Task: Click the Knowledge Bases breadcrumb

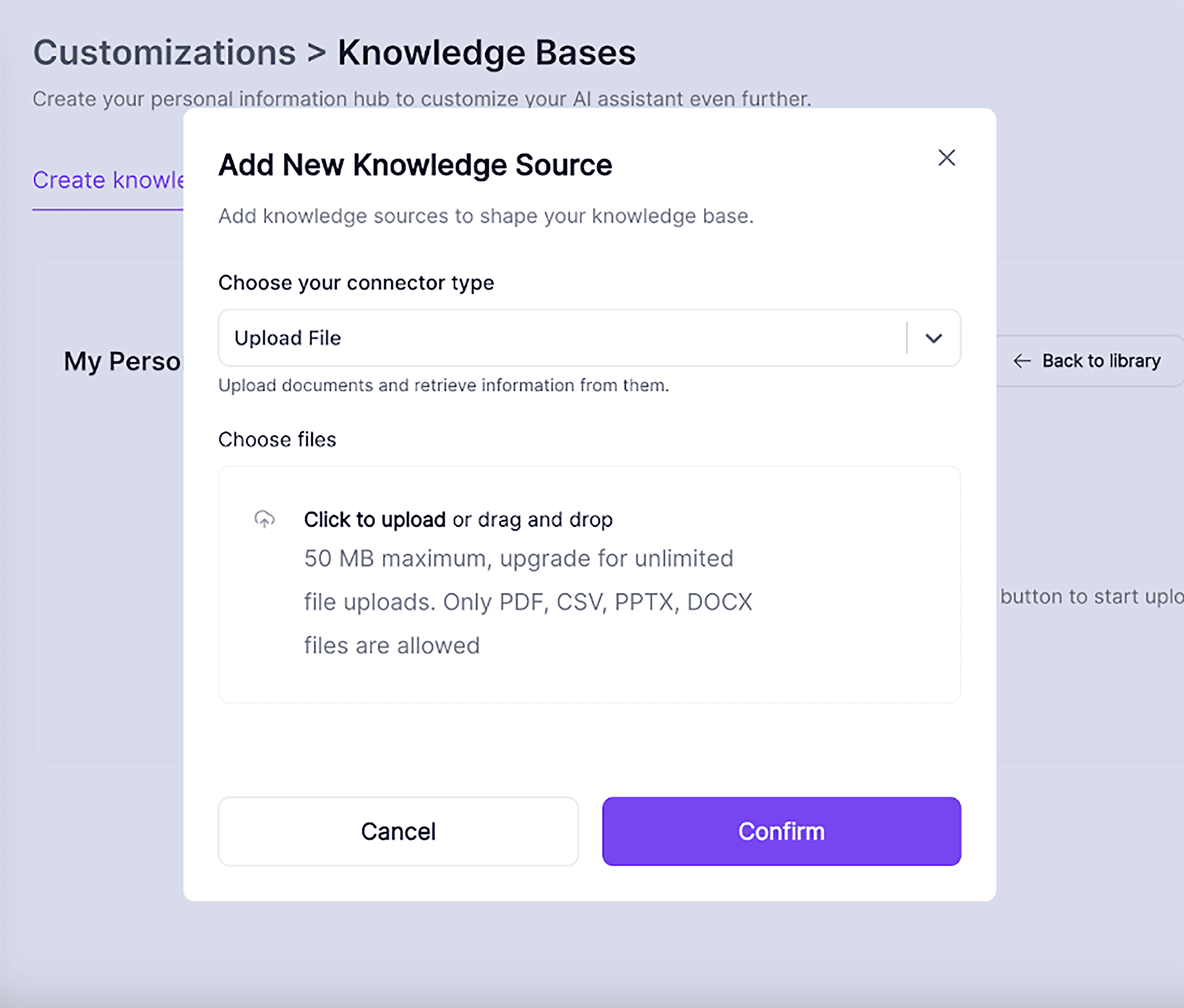Action: click(x=486, y=52)
